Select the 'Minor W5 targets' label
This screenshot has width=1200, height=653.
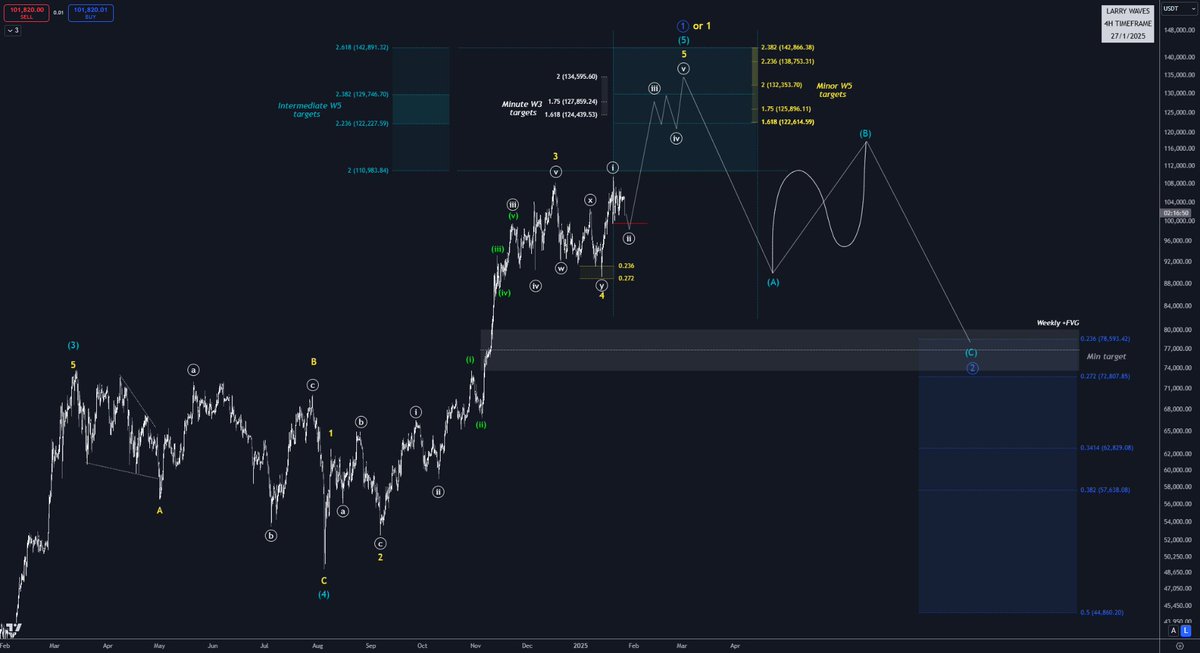[834, 90]
